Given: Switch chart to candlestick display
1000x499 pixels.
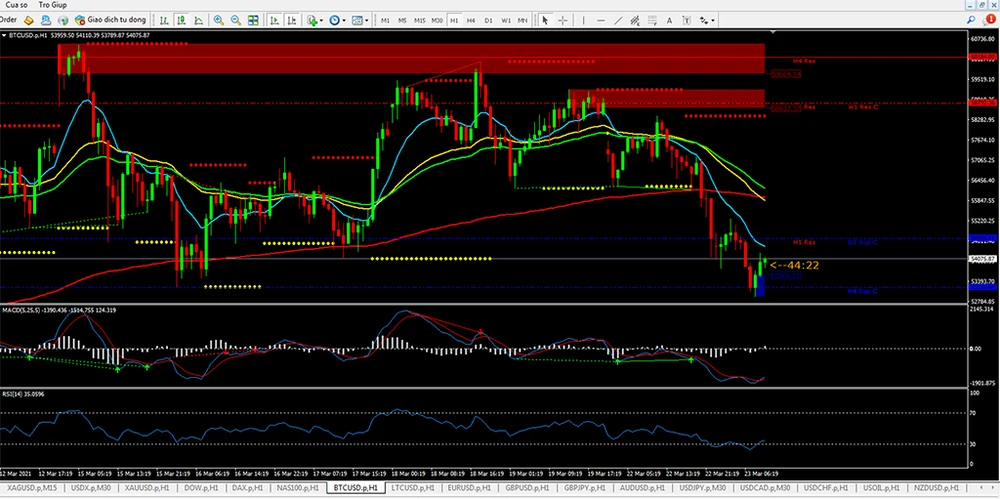Looking at the screenshot, I should pyautogui.click(x=181, y=20).
